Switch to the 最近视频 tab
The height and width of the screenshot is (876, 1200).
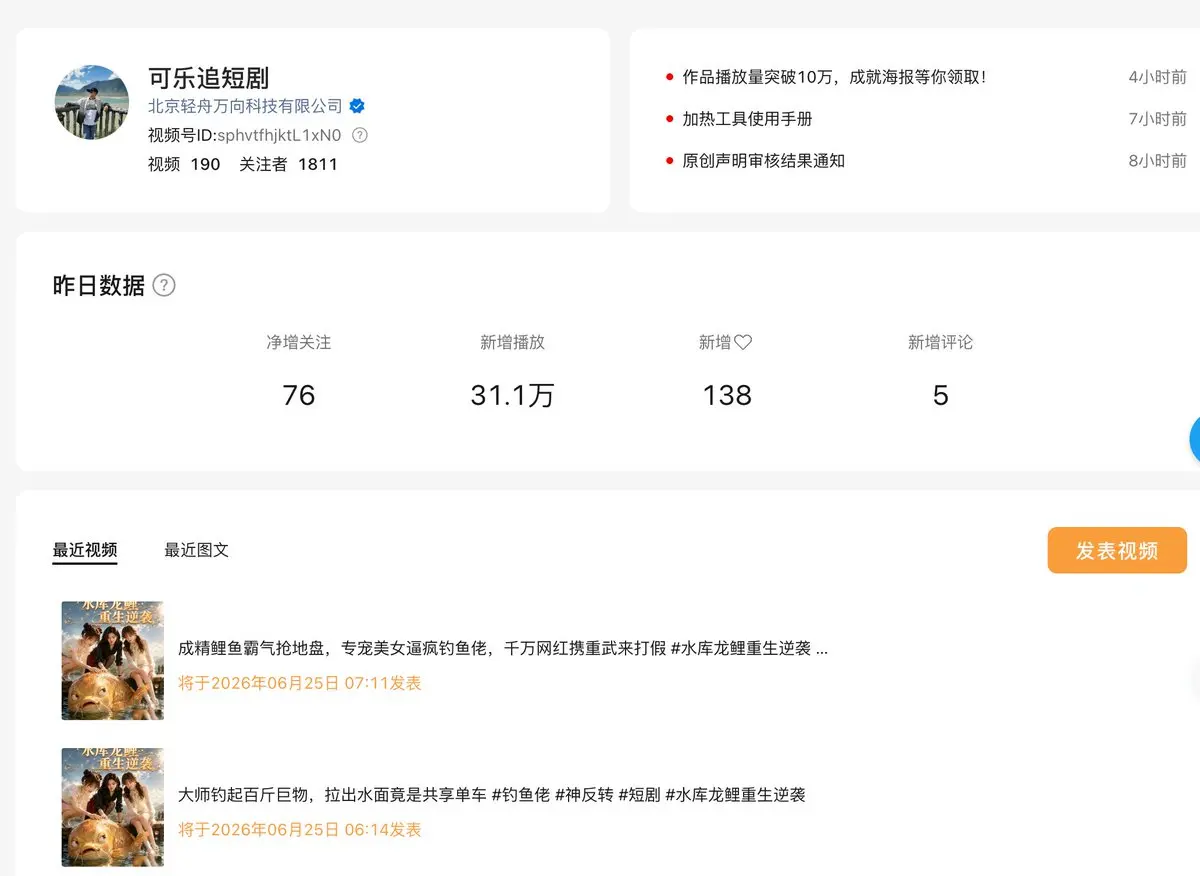[x=85, y=550]
